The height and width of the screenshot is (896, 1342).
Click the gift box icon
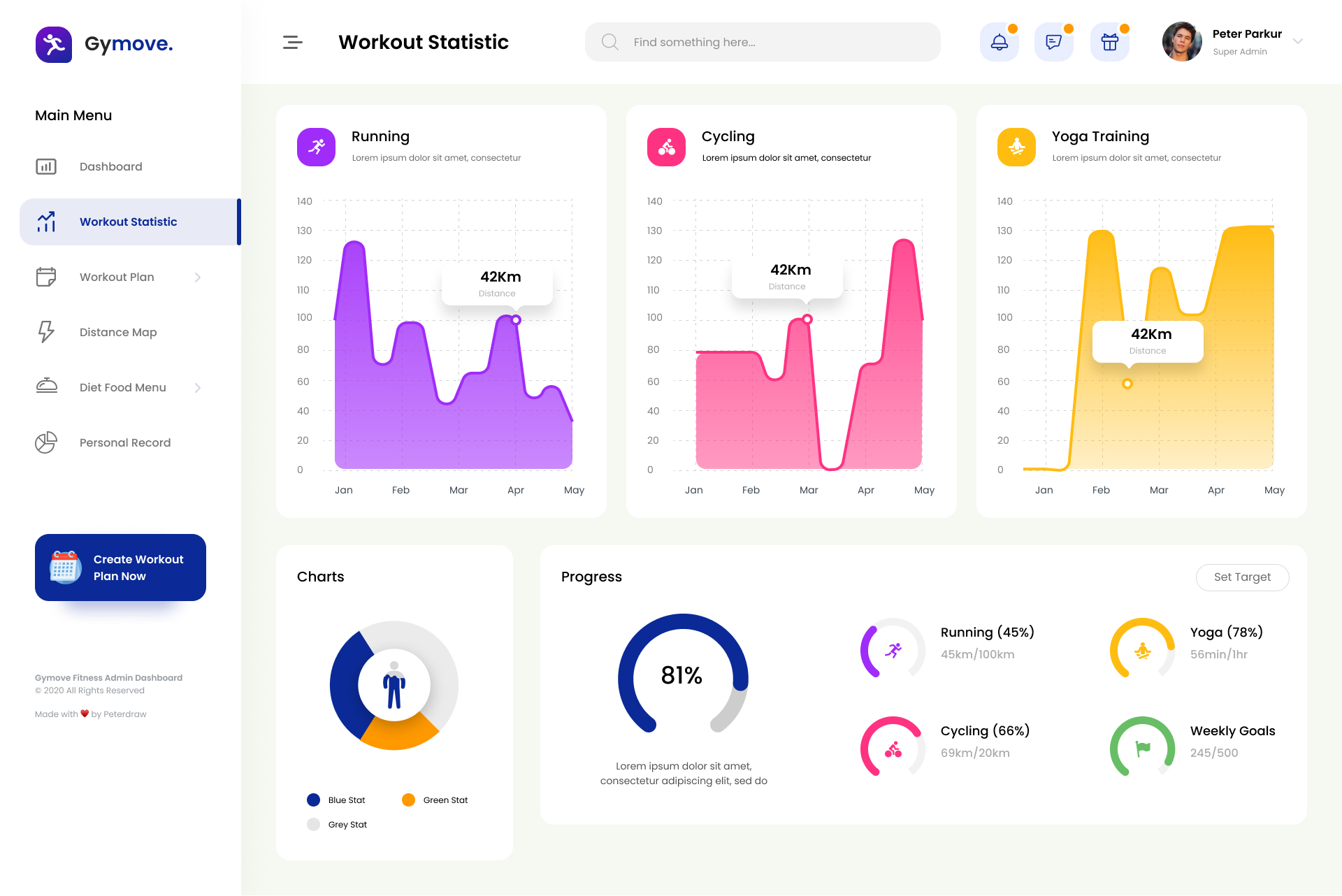1109,43
